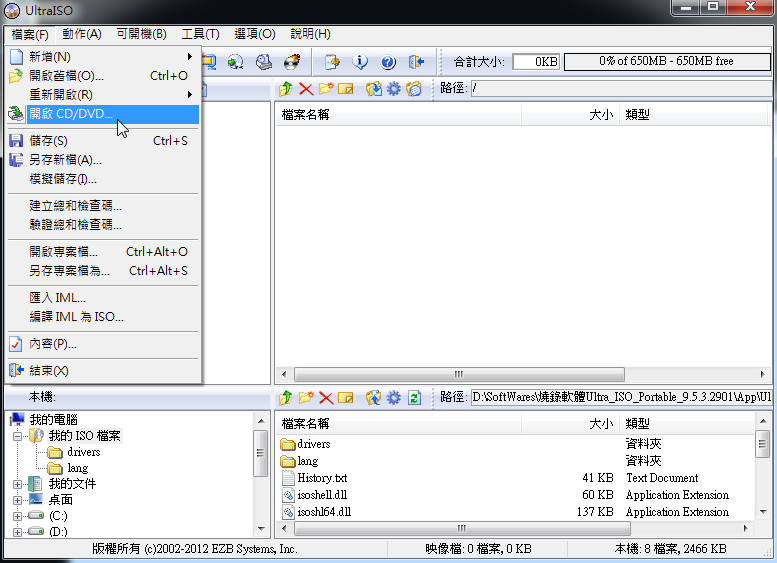
Task: Click the red X delete icon in local pane toolbar
Action: pos(326,397)
